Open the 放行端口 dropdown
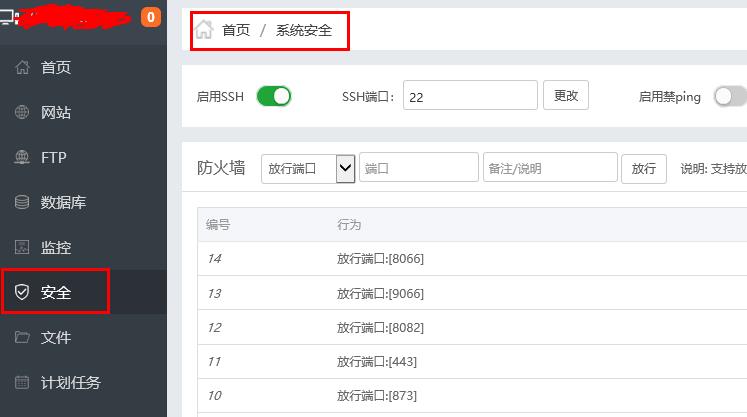 pyautogui.click(x=308, y=168)
